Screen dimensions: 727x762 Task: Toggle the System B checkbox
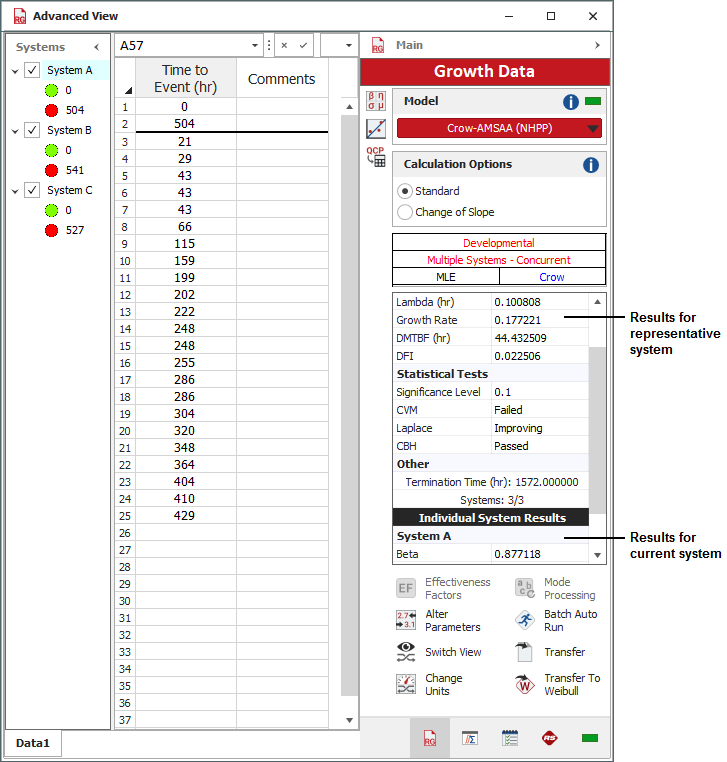tap(32, 130)
